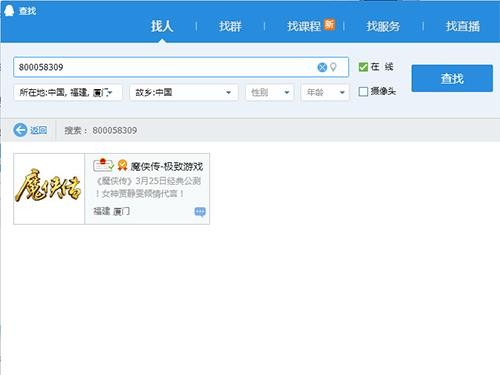This screenshot has height=375, width=500.
Task: Click the 查找 window title text
Action: [x=27, y=11]
